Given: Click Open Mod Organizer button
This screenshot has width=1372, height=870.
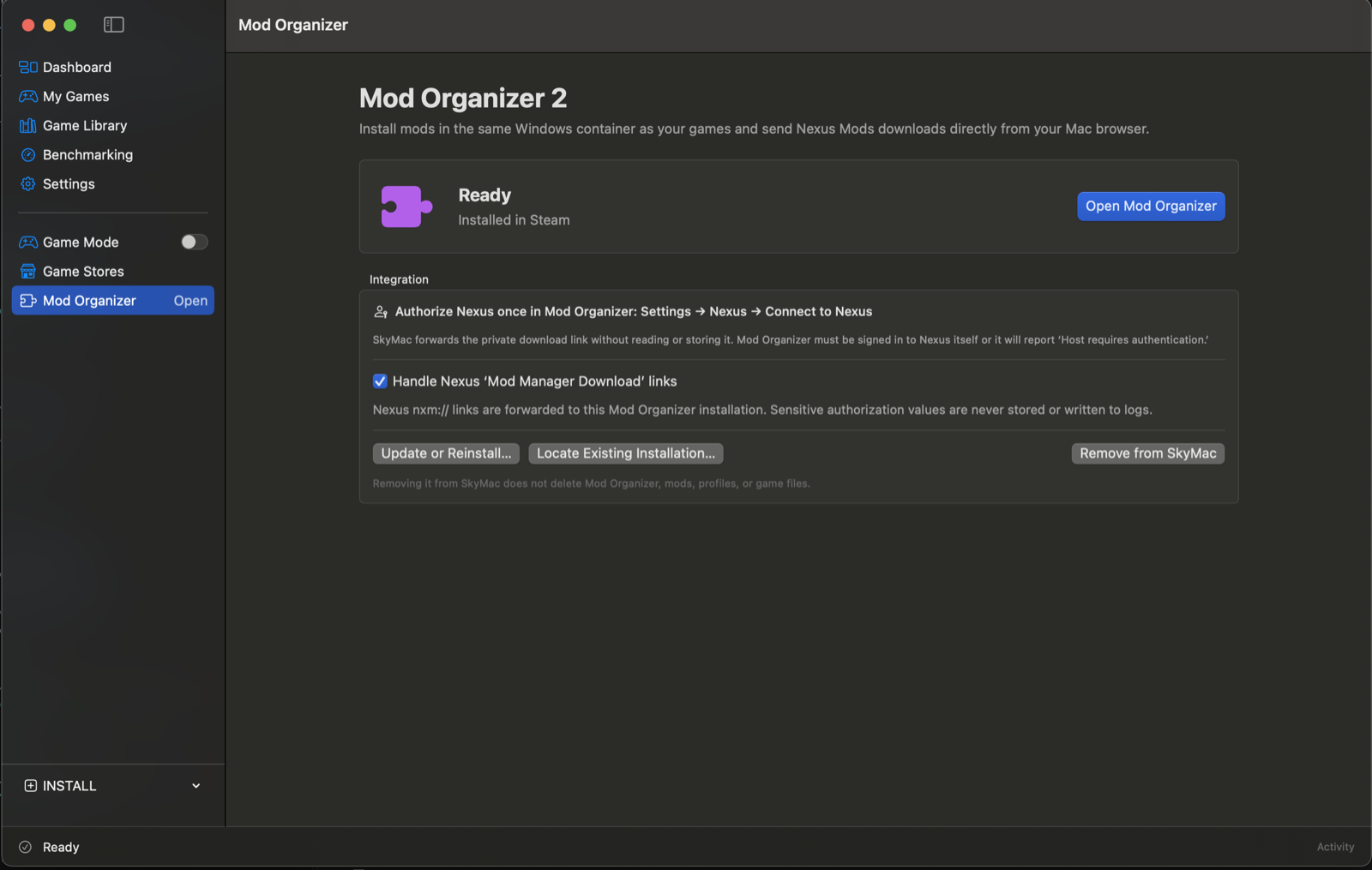Looking at the screenshot, I should [1151, 206].
